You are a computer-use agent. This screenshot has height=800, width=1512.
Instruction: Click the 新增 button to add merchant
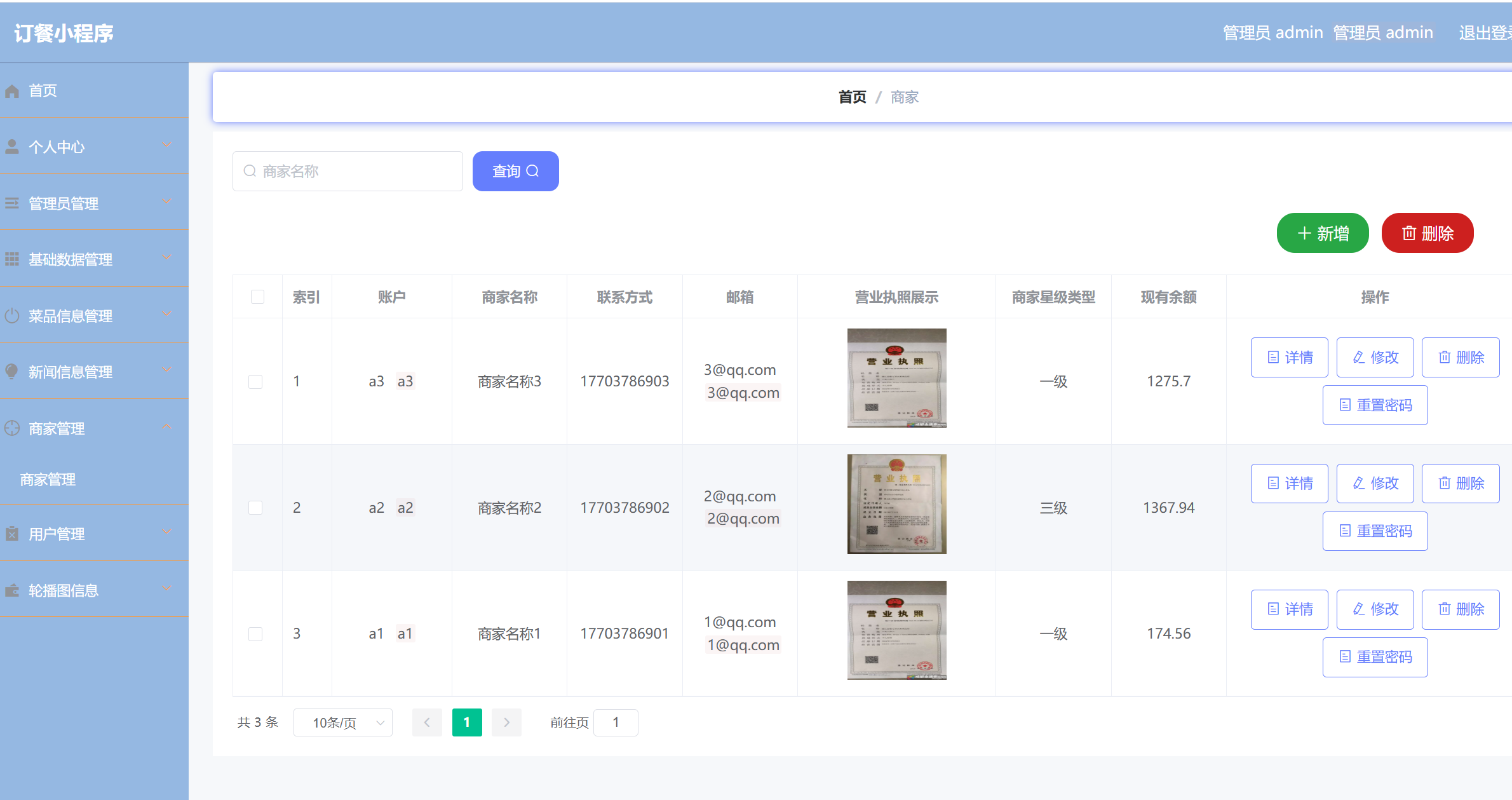tap(1323, 233)
